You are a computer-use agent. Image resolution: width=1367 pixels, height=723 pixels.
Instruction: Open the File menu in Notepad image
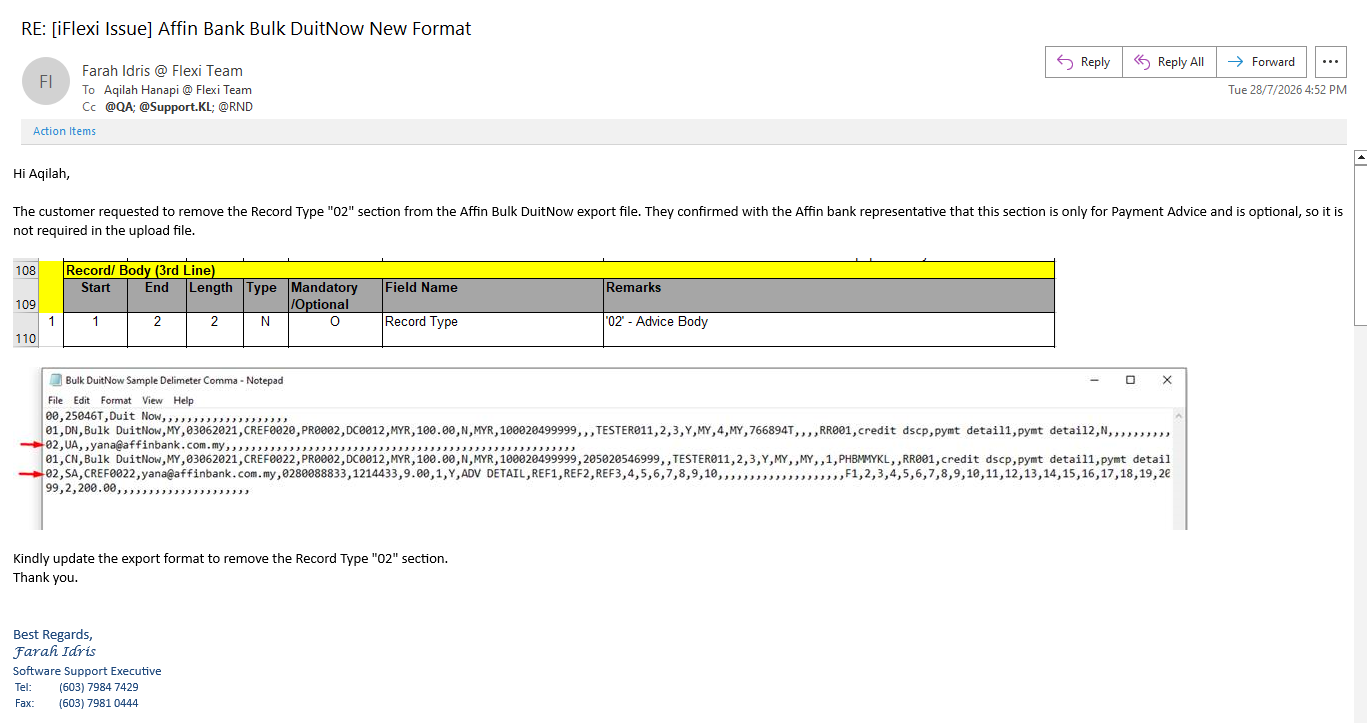pos(56,400)
